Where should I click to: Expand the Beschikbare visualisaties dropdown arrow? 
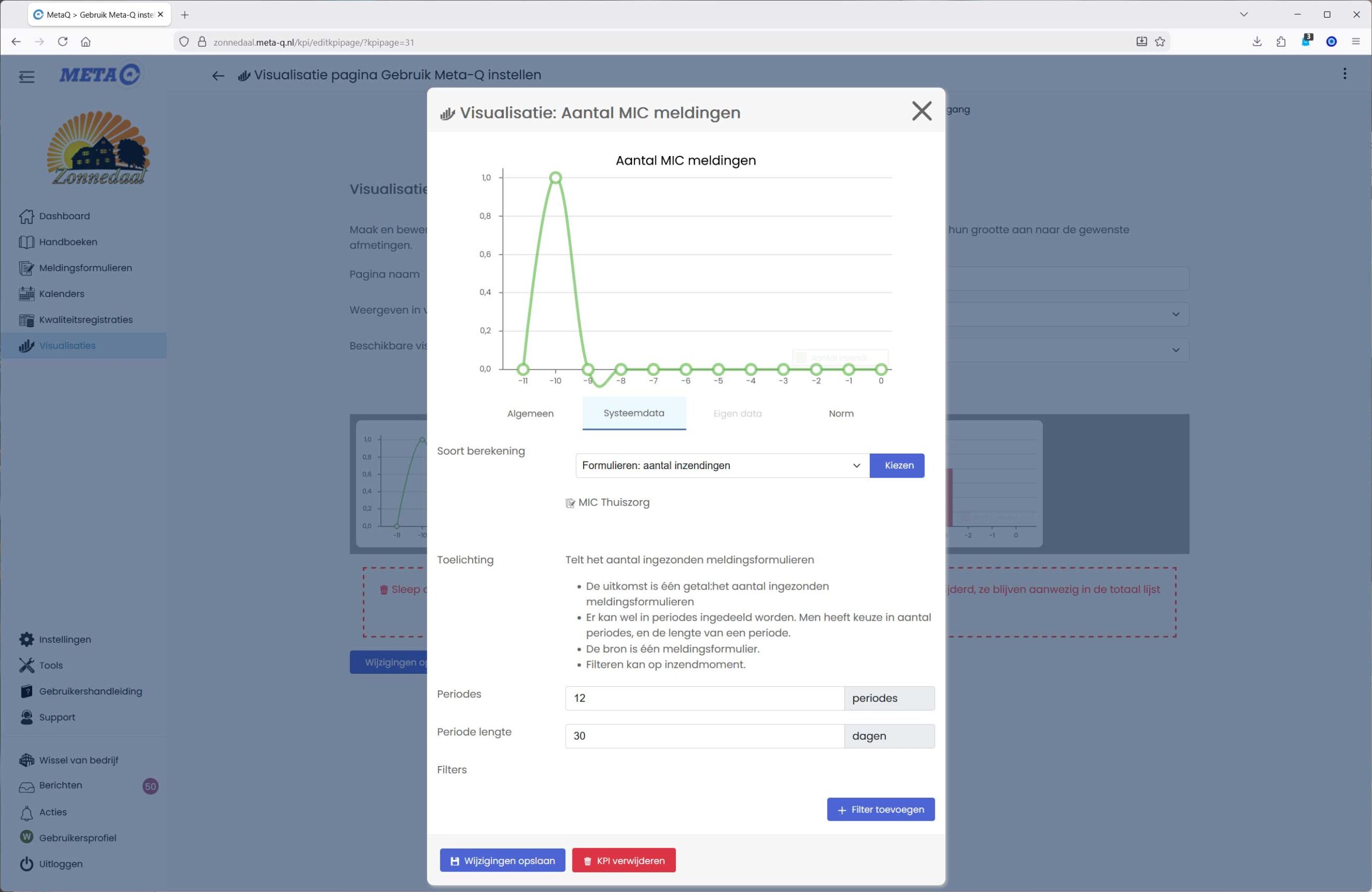click(x=1175, y=350)
